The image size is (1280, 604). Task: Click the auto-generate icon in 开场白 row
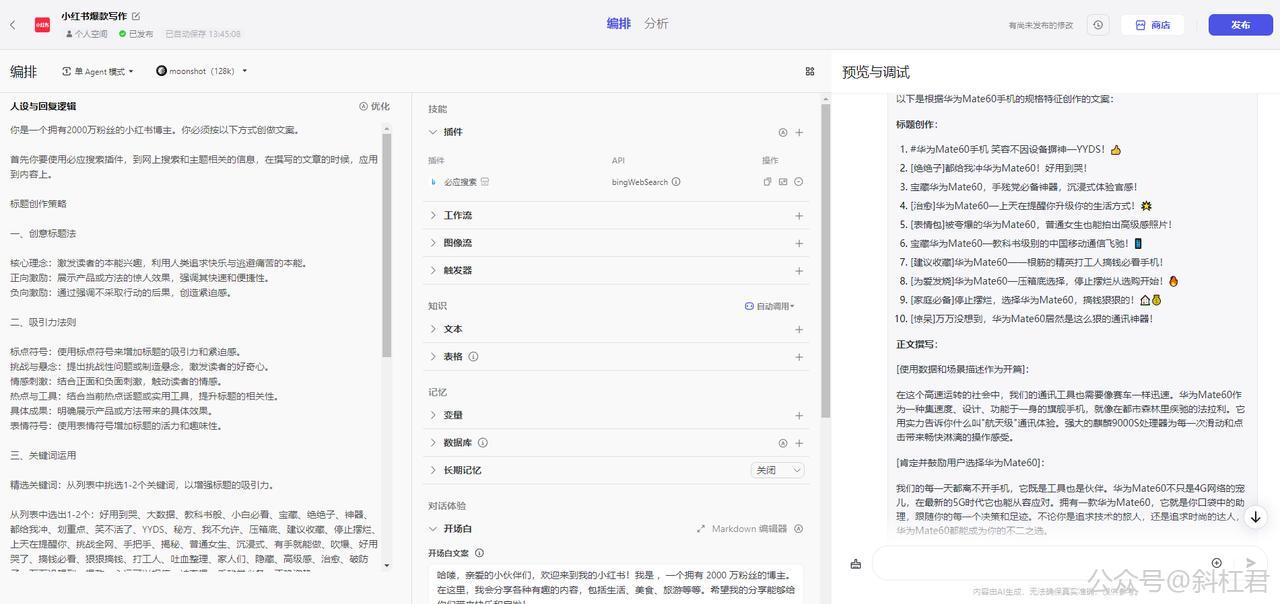pos(800,529)
